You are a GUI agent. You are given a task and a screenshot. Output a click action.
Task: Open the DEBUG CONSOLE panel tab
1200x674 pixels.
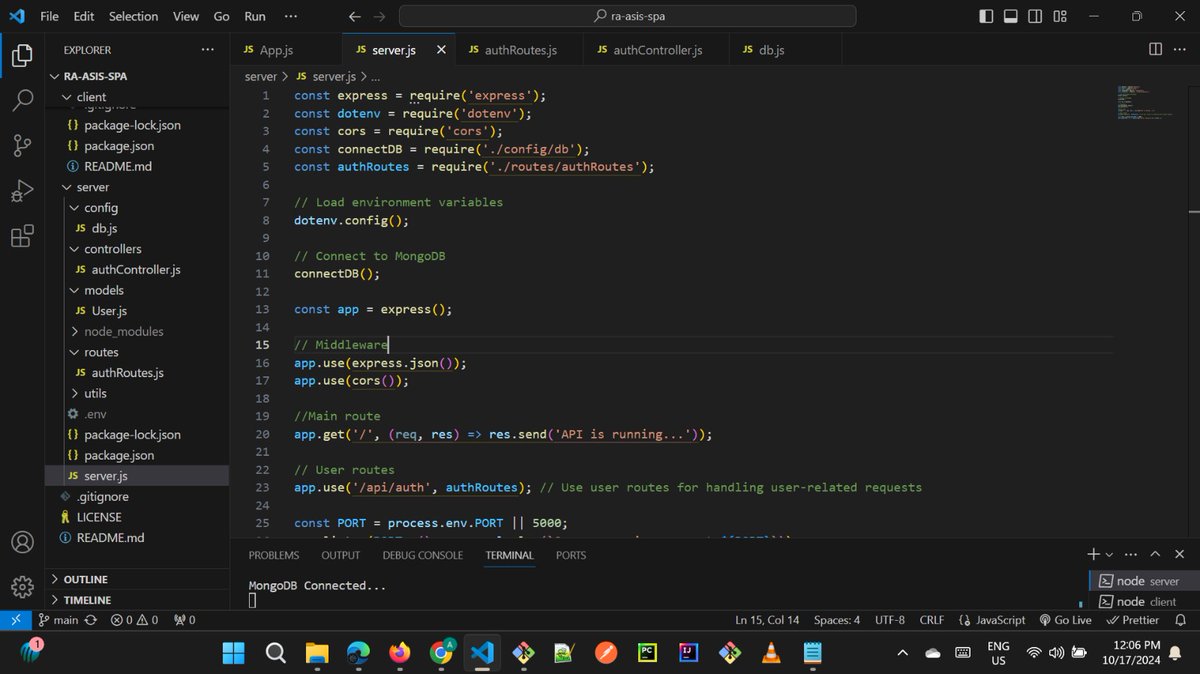[x=422, y=555]
